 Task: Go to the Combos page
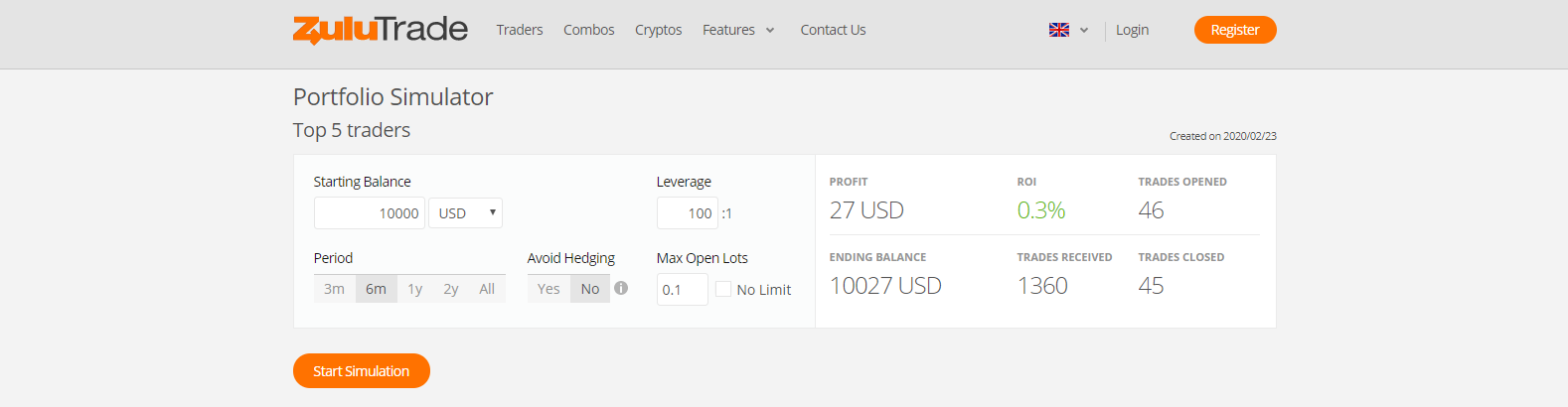(x=589, y=30)
